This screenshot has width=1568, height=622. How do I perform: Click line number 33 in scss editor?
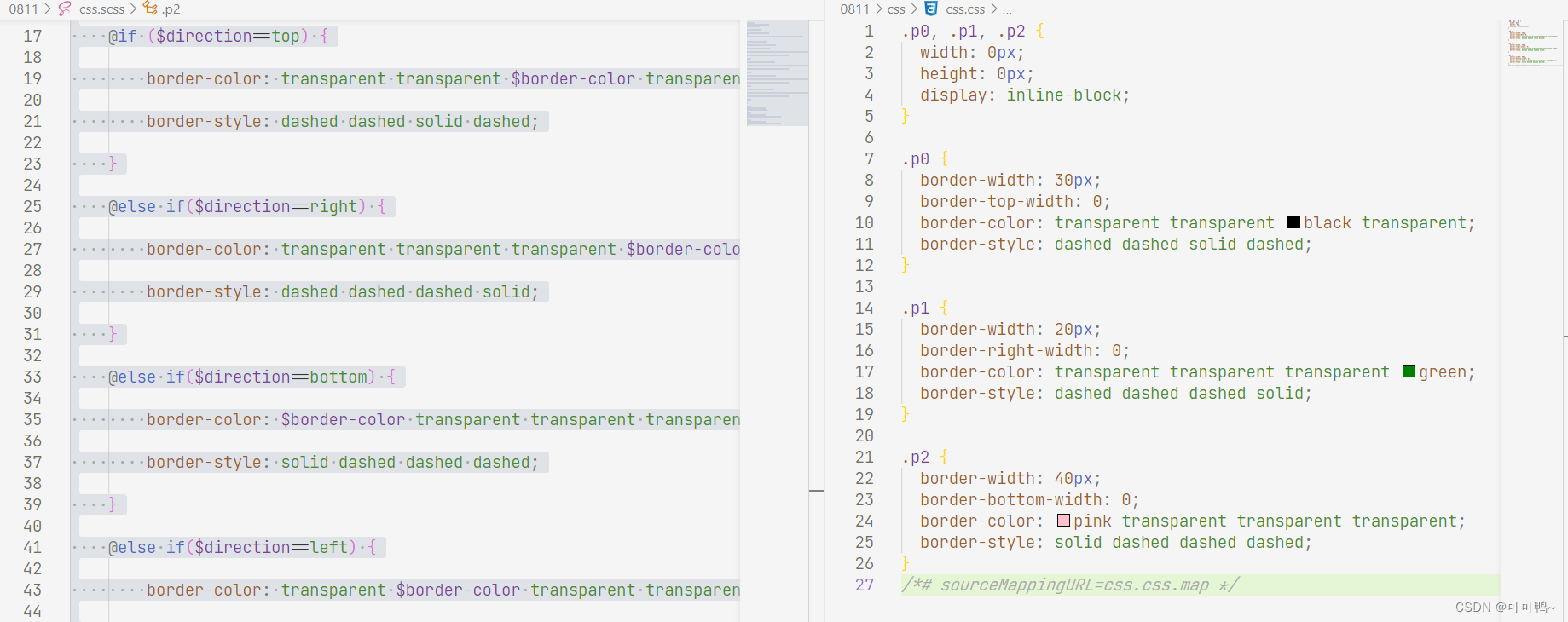point(32,377)
